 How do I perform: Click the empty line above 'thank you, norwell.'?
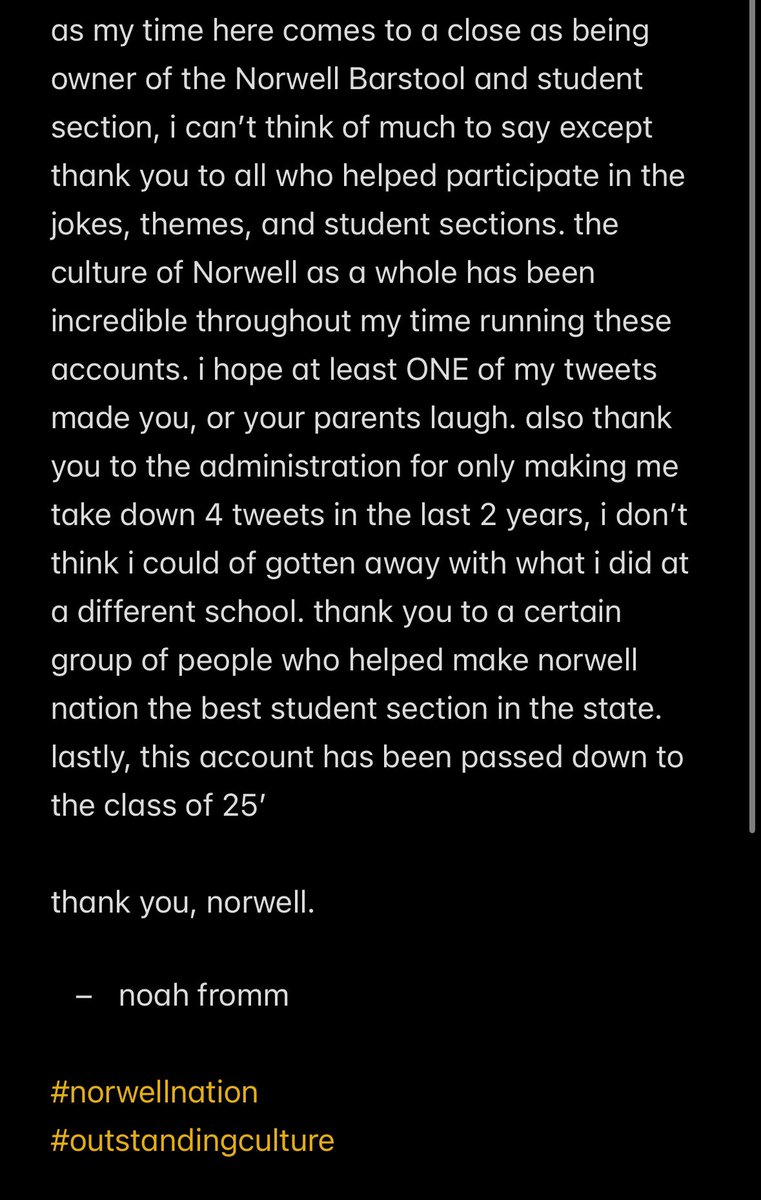pos(380,852)
